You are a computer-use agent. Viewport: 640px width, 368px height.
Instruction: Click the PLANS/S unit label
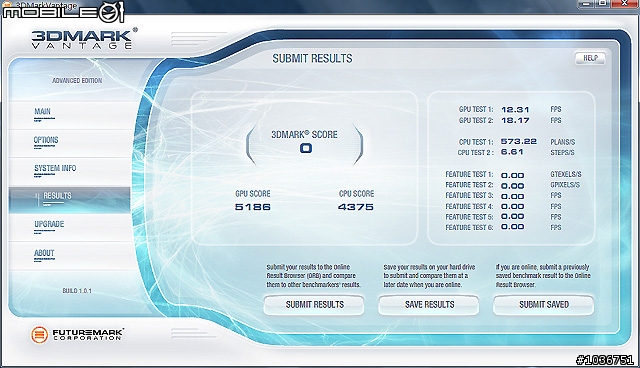point(562,142)
